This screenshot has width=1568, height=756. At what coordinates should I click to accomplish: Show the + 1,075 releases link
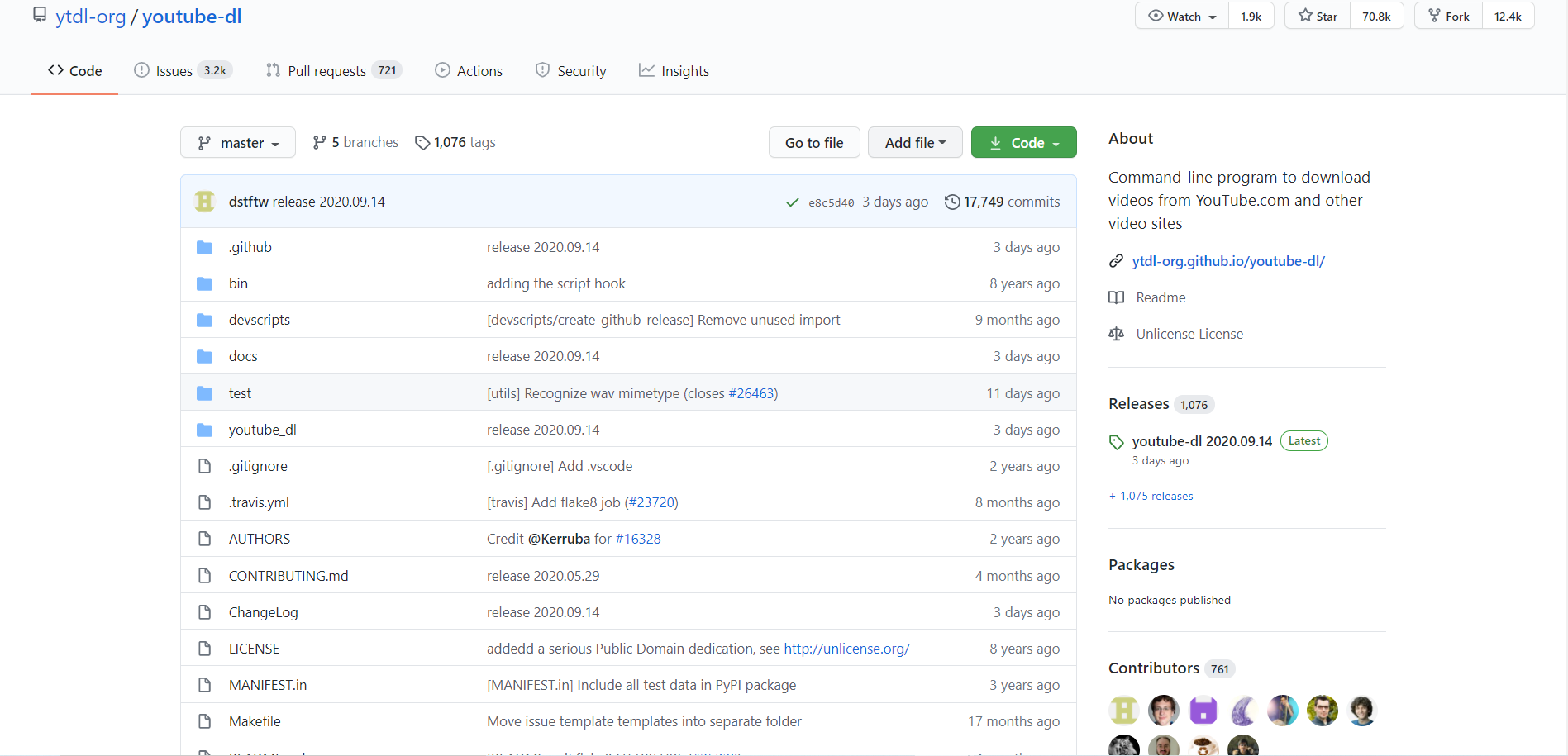click(1151, 496)
